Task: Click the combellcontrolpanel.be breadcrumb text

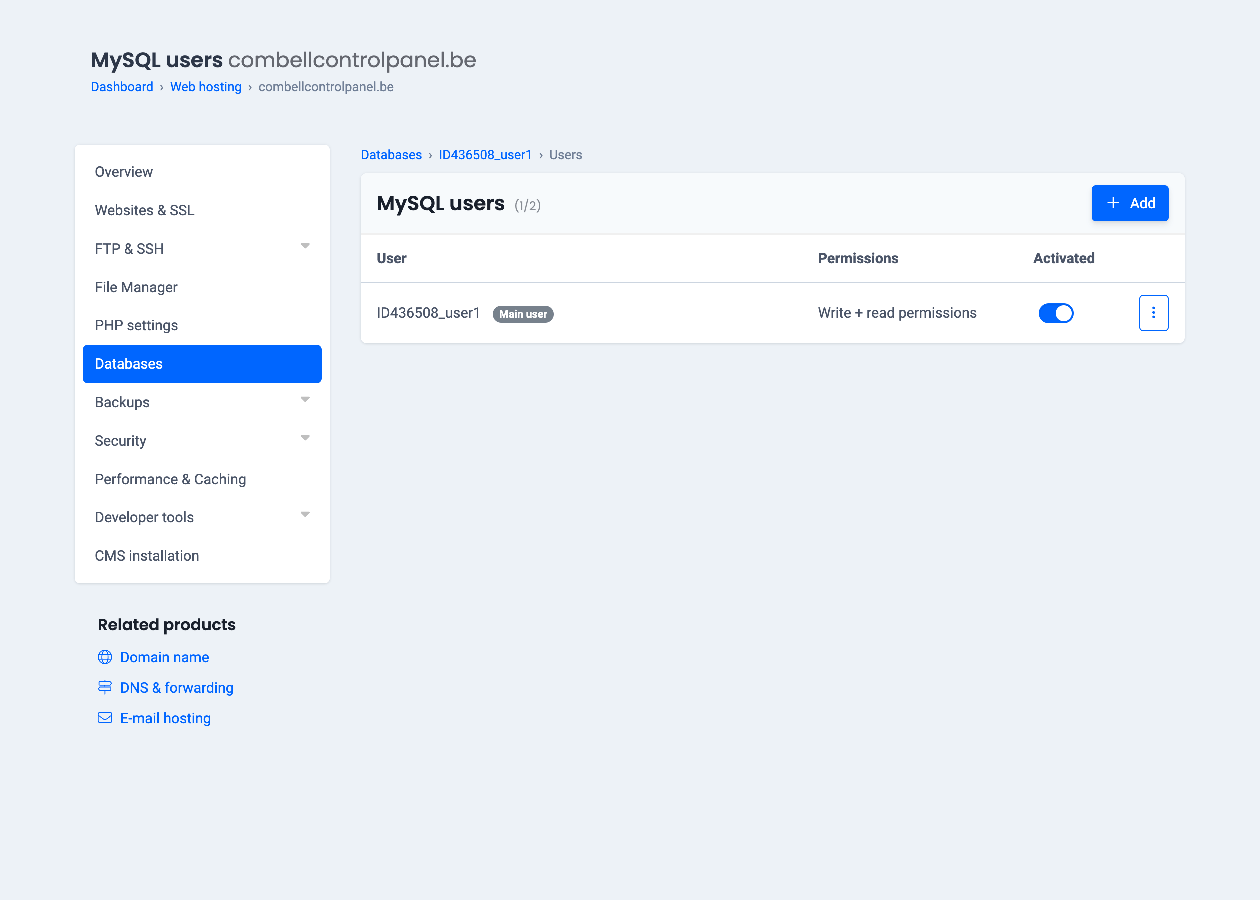Action: (326, 87)
